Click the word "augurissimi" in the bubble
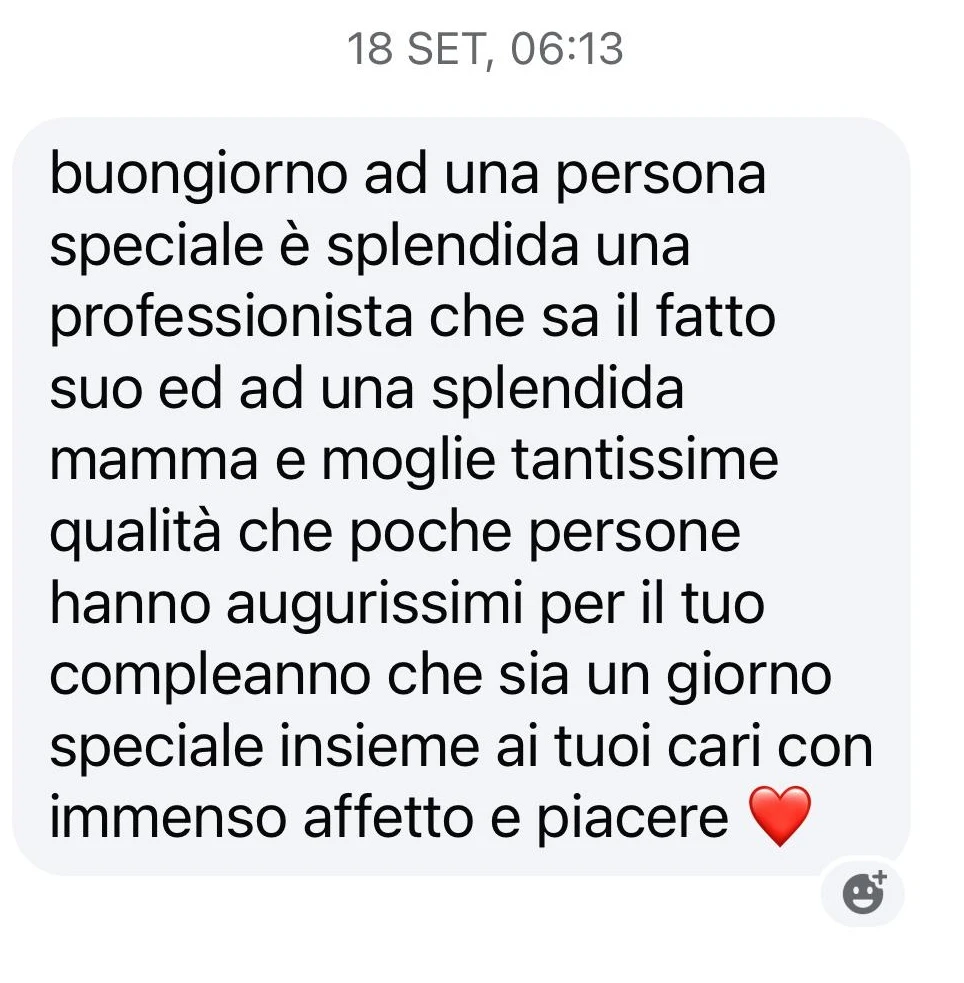This screenshot has width=964, height=983. click(374, 606)
